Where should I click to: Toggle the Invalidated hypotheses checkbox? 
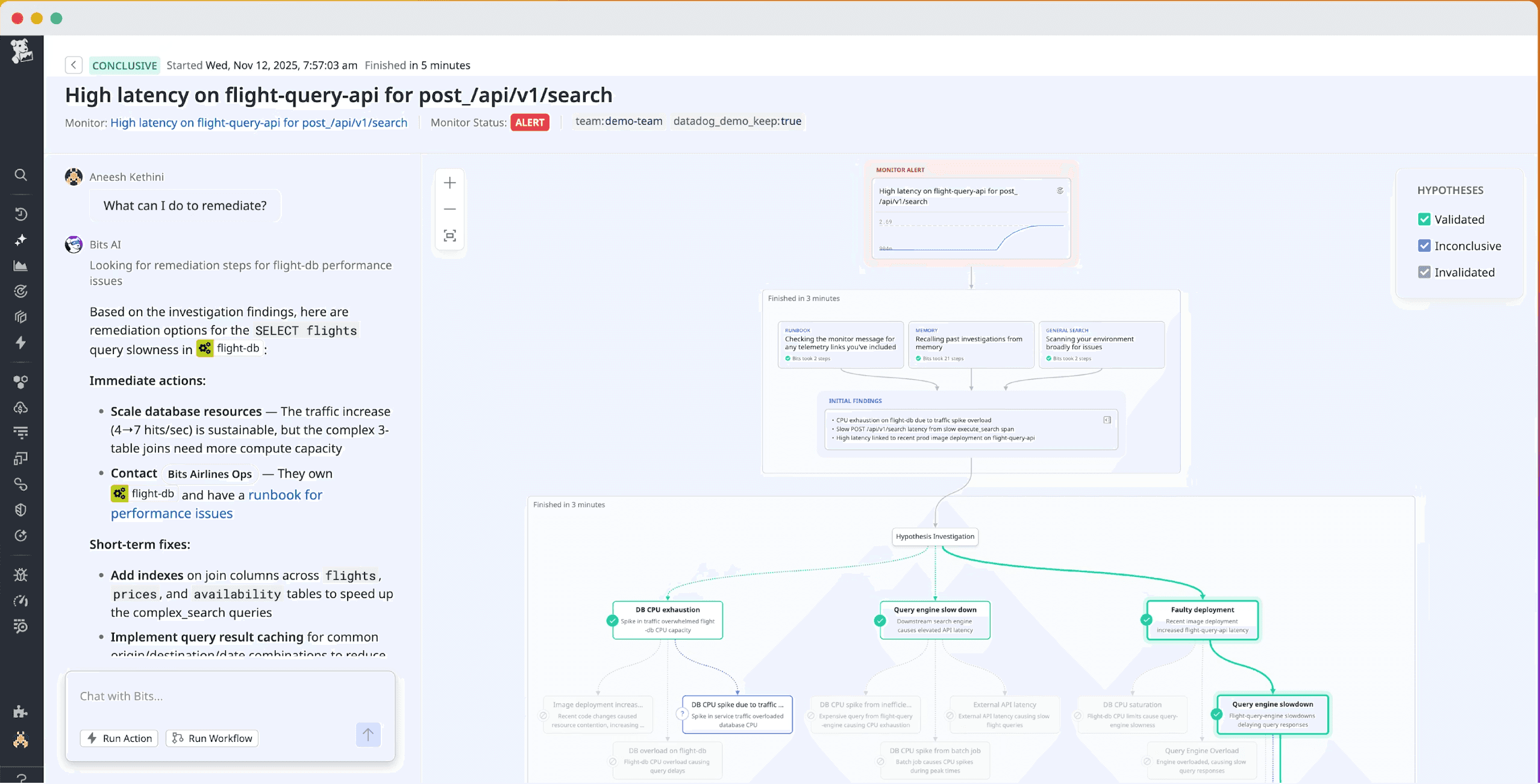pos(1424,272)
